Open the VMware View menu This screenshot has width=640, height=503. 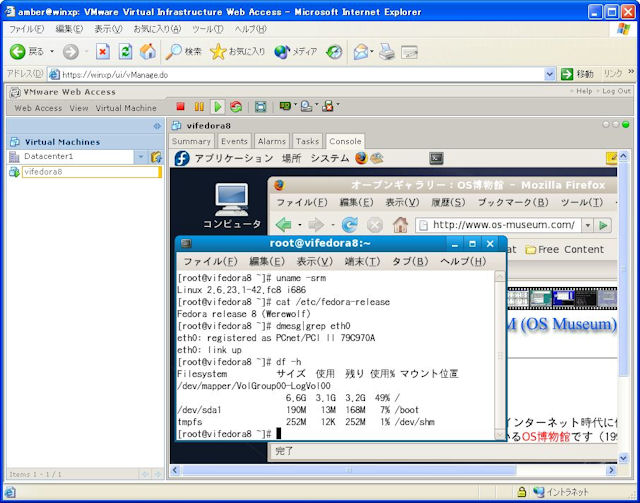coord(79,108)
